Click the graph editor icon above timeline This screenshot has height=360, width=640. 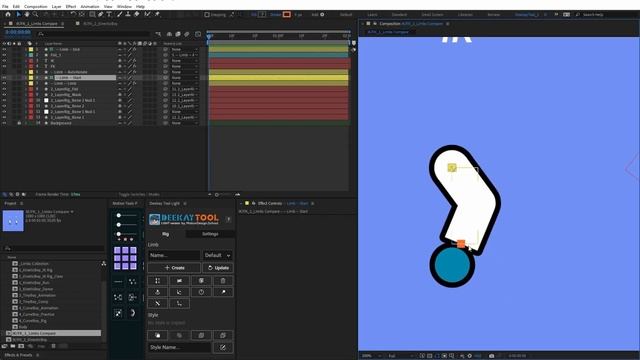[198, 34]
